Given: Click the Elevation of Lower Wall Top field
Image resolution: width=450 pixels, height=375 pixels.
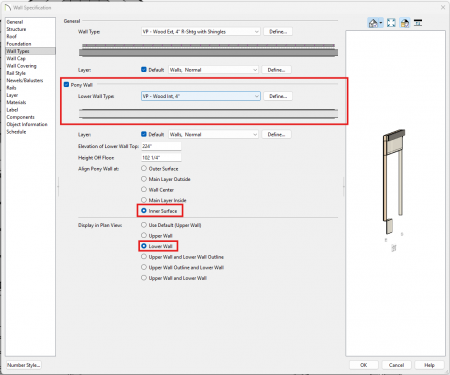Looking at the screenshot, I should click(161, 146).
